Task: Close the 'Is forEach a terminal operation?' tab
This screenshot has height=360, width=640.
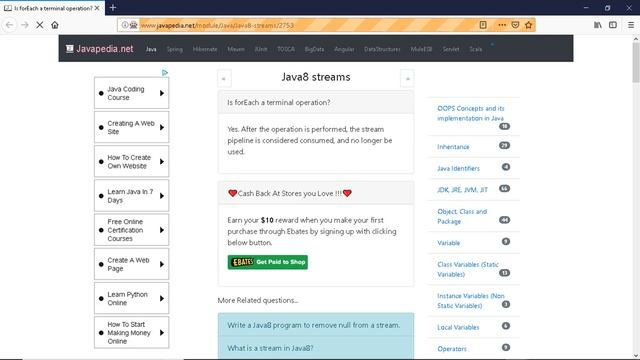Action: pos(97,8)
